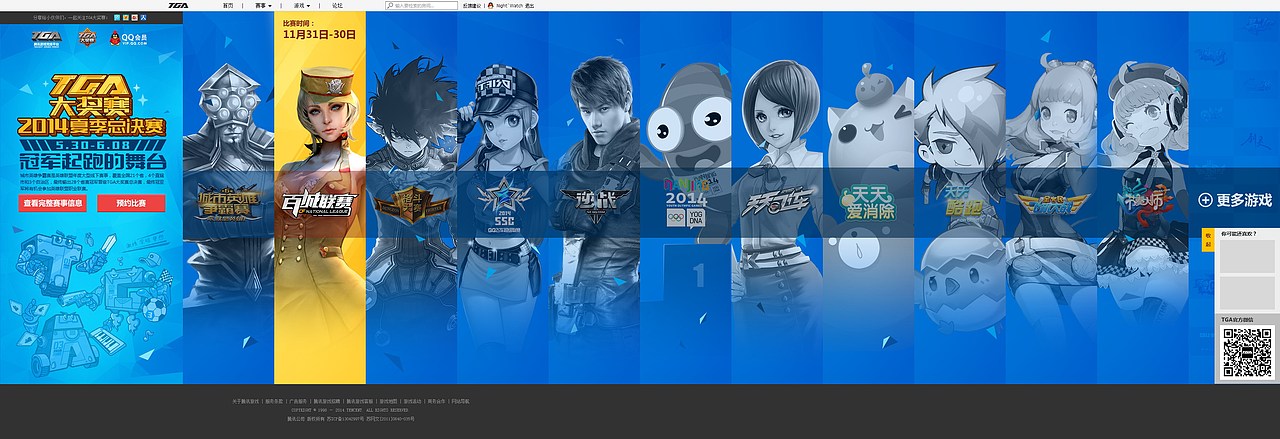
Task: Click the red 预约比赛 button
Action: [131, 203]
